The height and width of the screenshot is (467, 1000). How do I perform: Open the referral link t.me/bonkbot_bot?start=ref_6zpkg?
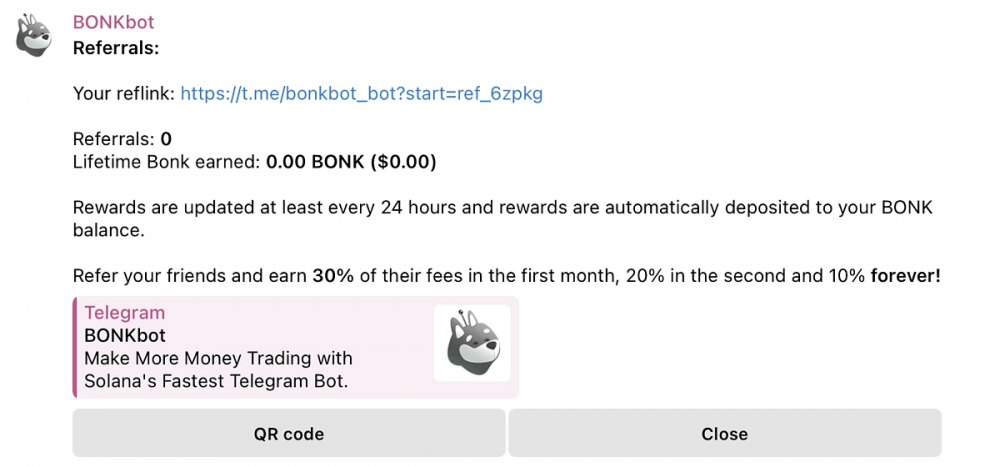click(362, 94)
